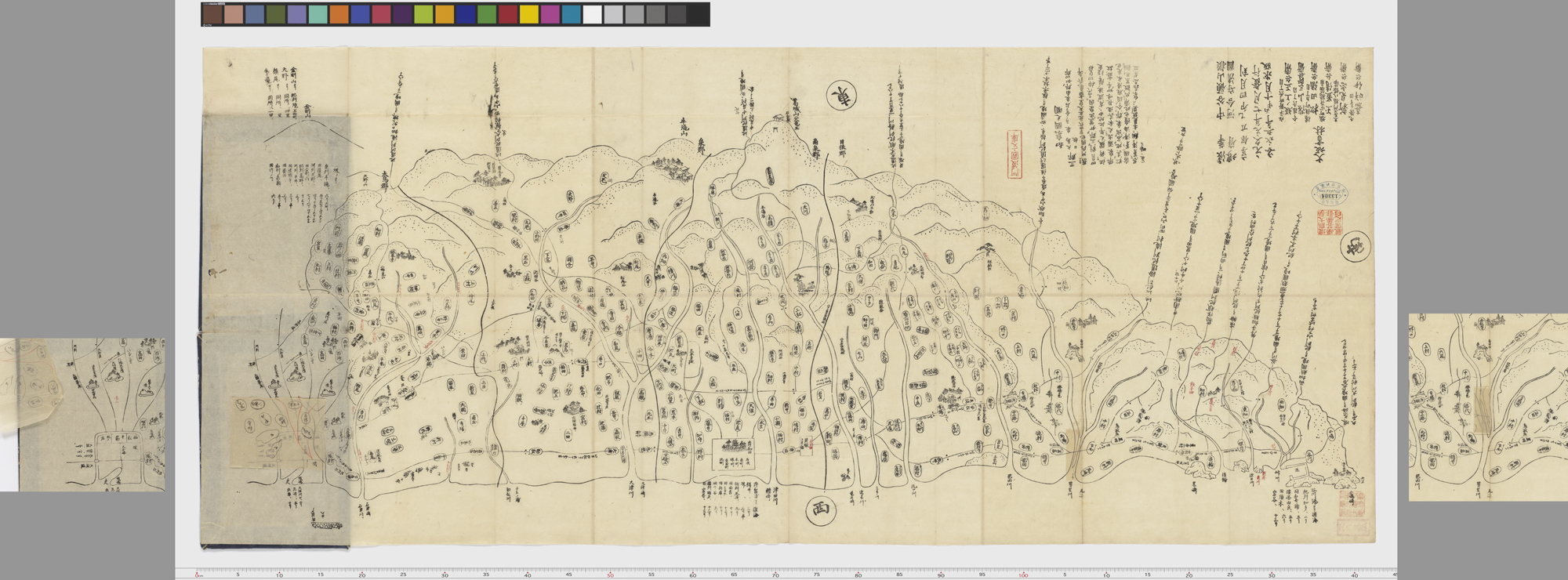The height and width of the screenshot is (580, 1568).
Task: Select the olive green color checker swatch
Action: [276, 14]
